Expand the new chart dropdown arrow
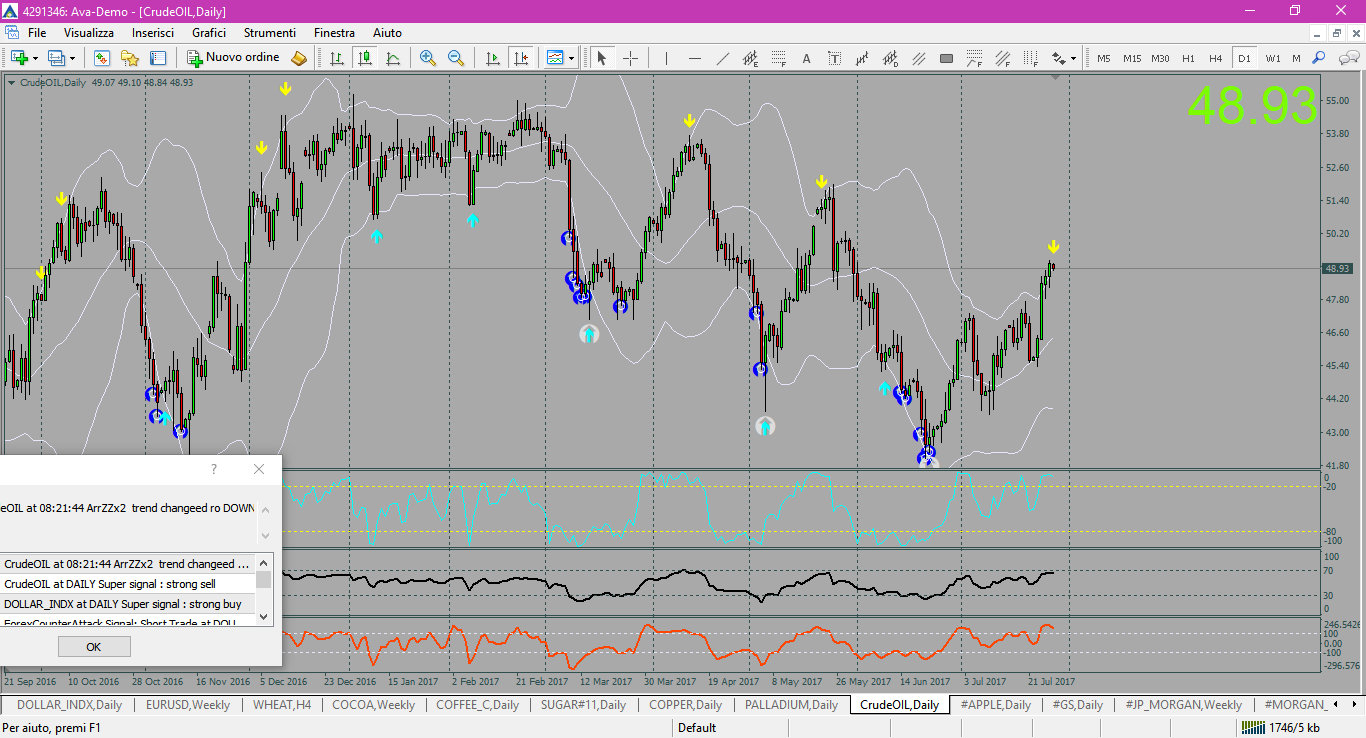The image size is (1366, 738). point(34,58)
